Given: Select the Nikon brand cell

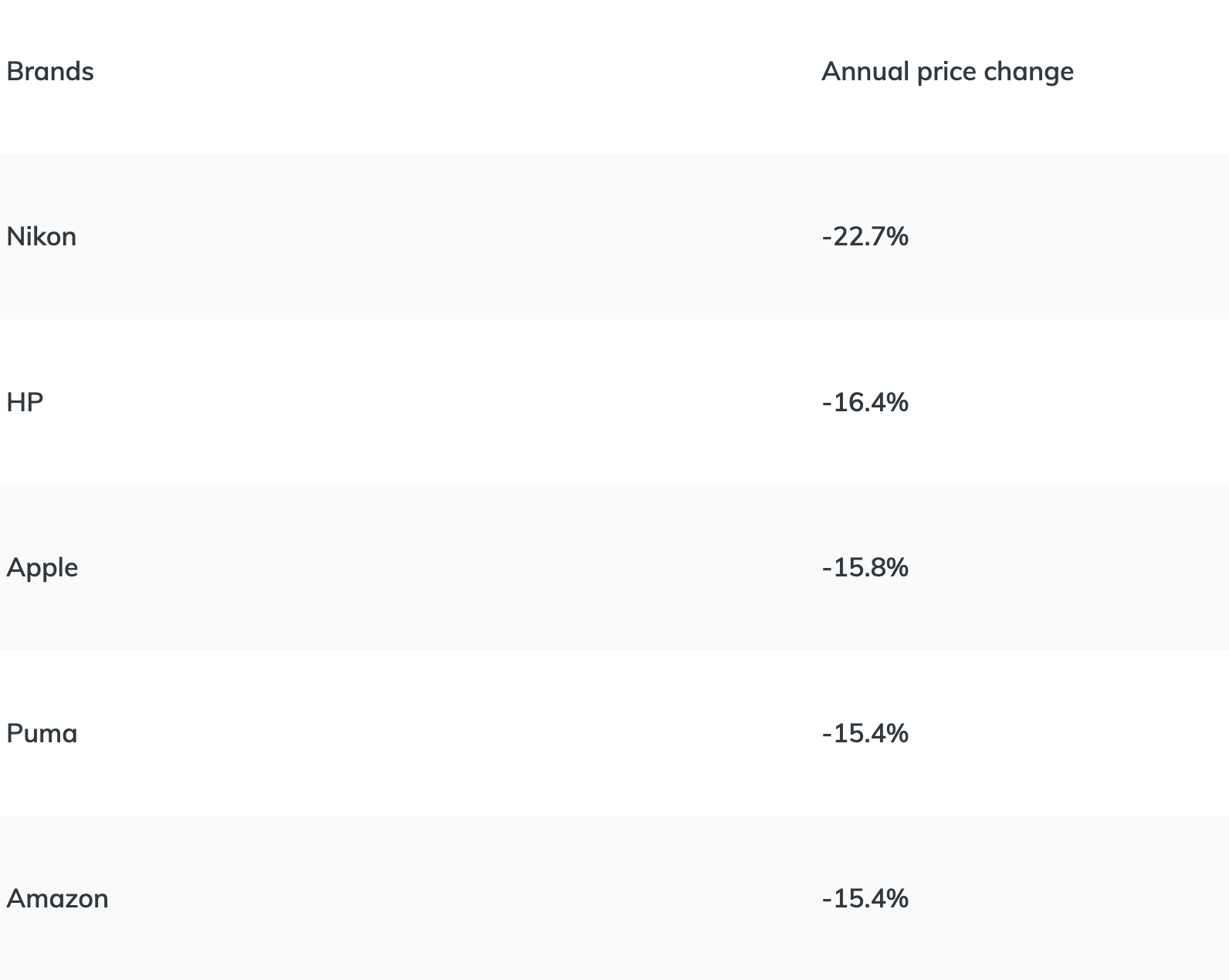Looking at the screenshot, I should click(x=42, y=236).
